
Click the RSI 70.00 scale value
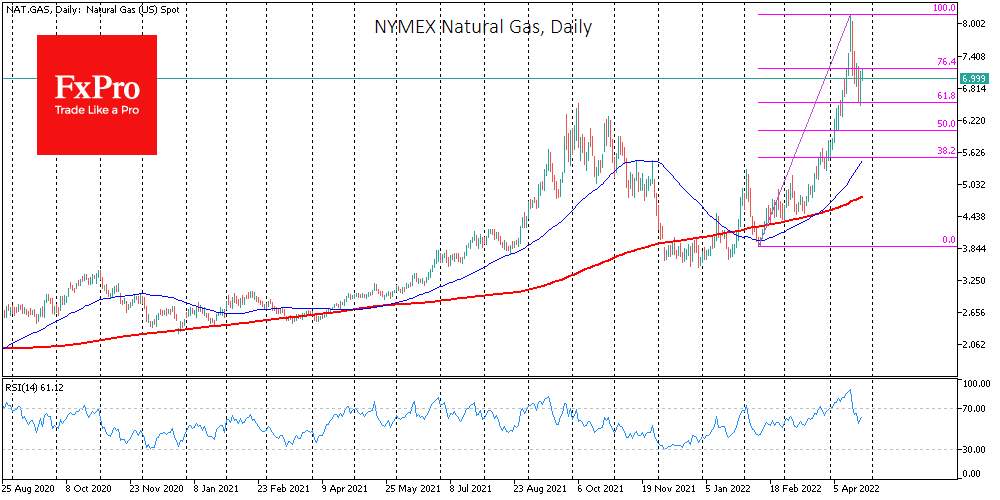pyautogui.click(x=976, y=408)
